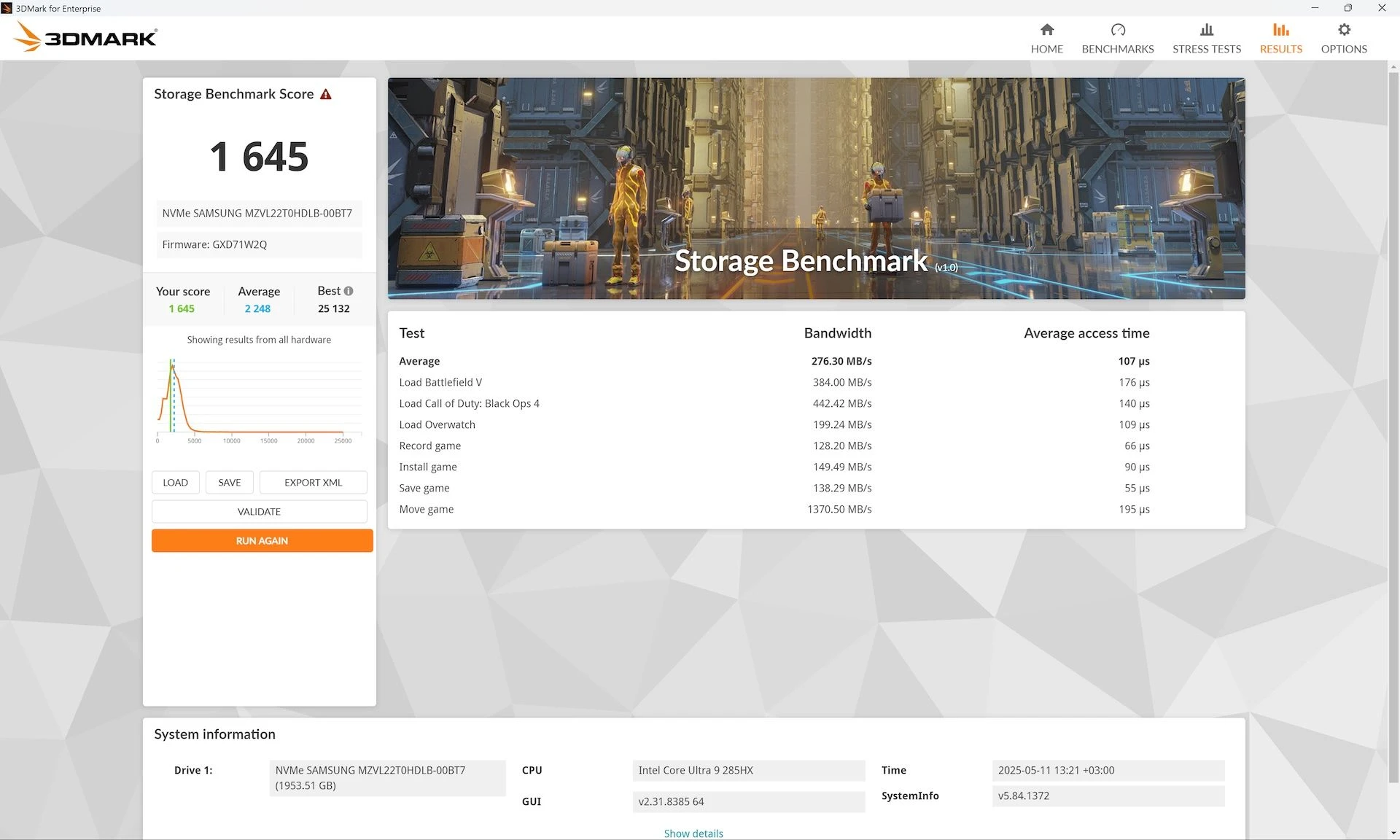Click the Bandwidth column header
Viewport: 1400px width, 840px height.
click(837, 333)
